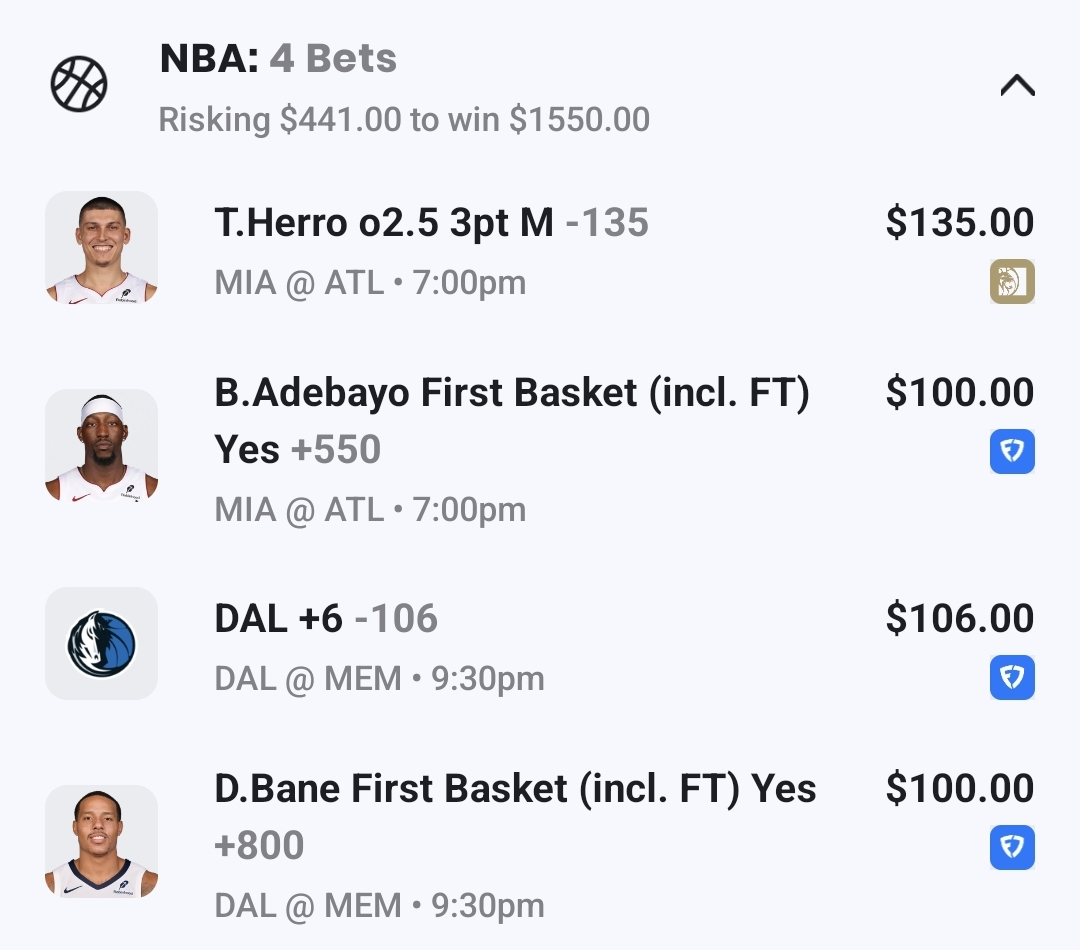Screen dimensions: 1080x950
Task: Click the Dallas Mavericks team logo
Action: pyautogui.click(x=101, y=643)
